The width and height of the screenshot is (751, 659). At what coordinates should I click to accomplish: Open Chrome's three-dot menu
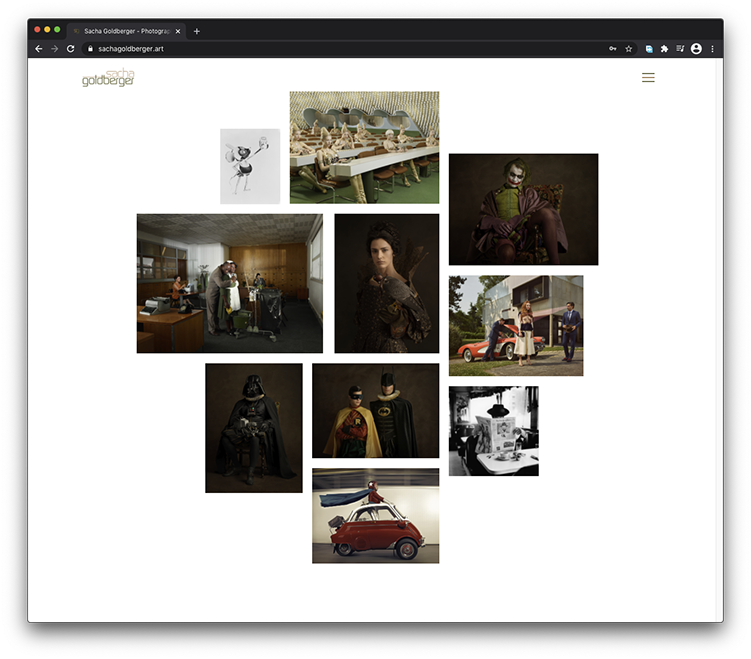coord(712,48)
